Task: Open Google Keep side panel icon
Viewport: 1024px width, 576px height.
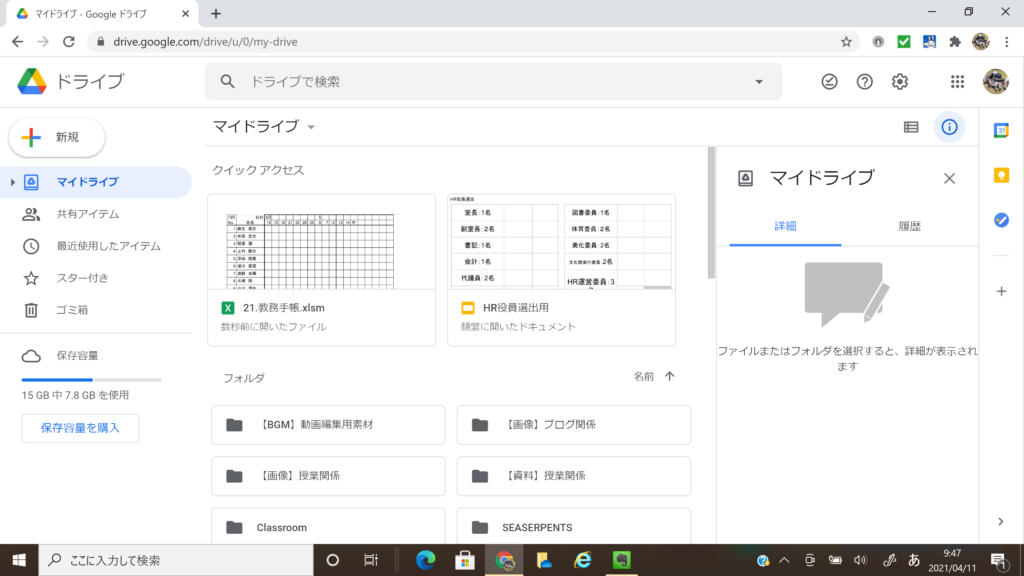Action: [1001, 175]
